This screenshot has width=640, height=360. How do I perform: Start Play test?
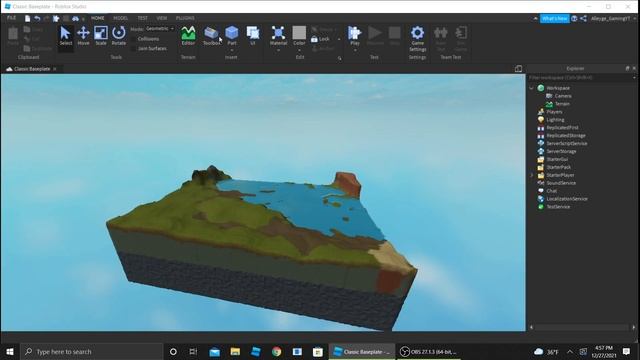coord(355,35)
